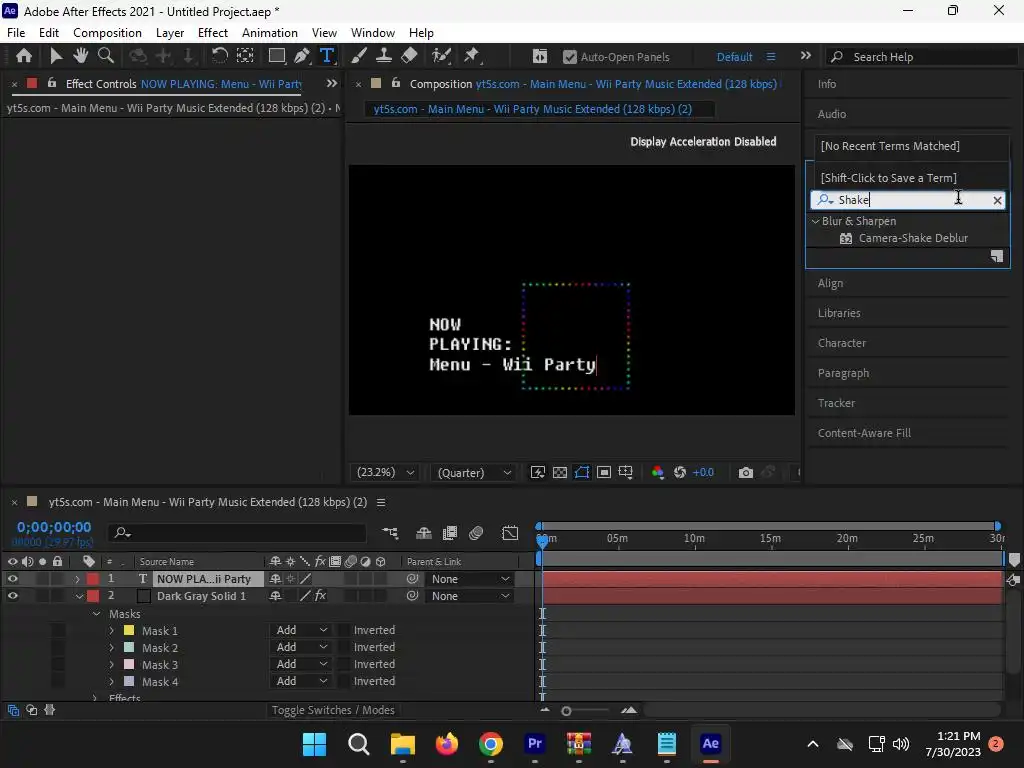Select the Eraser tool
Image resolution: width=1024 pixels, height=768 pixels.
coord(409,56)
